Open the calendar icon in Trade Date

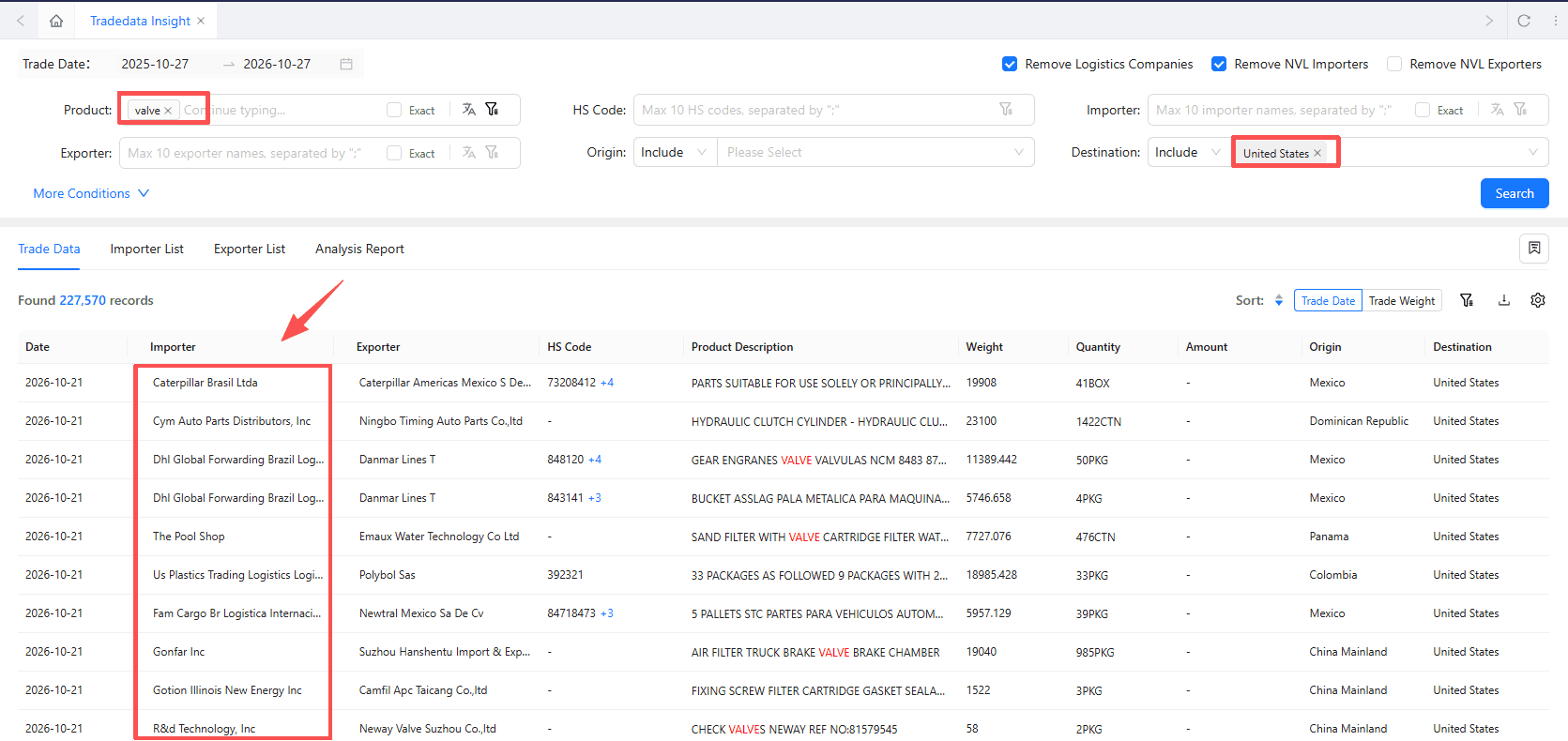346,64
